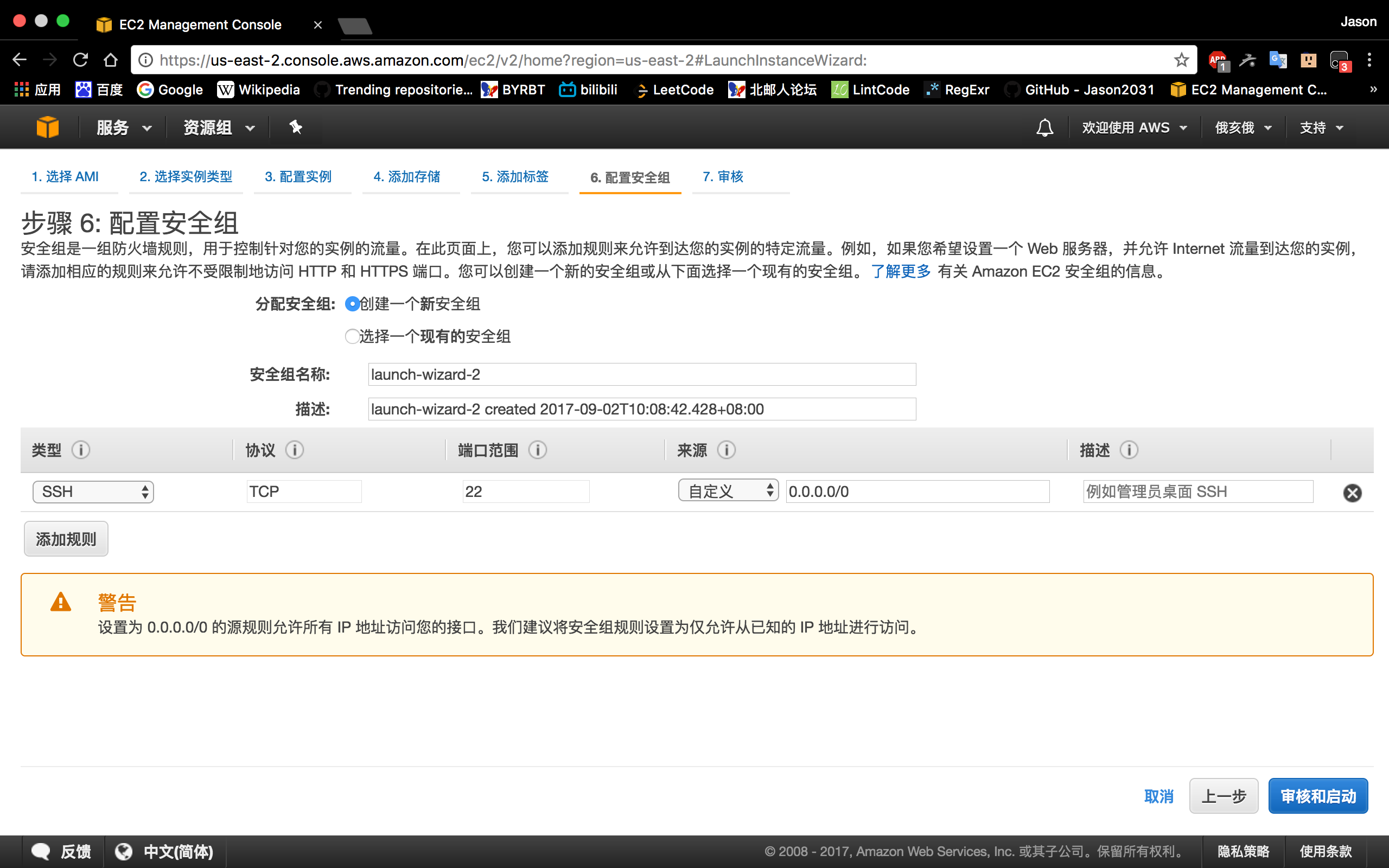Click the browser back arrow
This screenshot has width=1389, height=868.
[x=20, y=60]
